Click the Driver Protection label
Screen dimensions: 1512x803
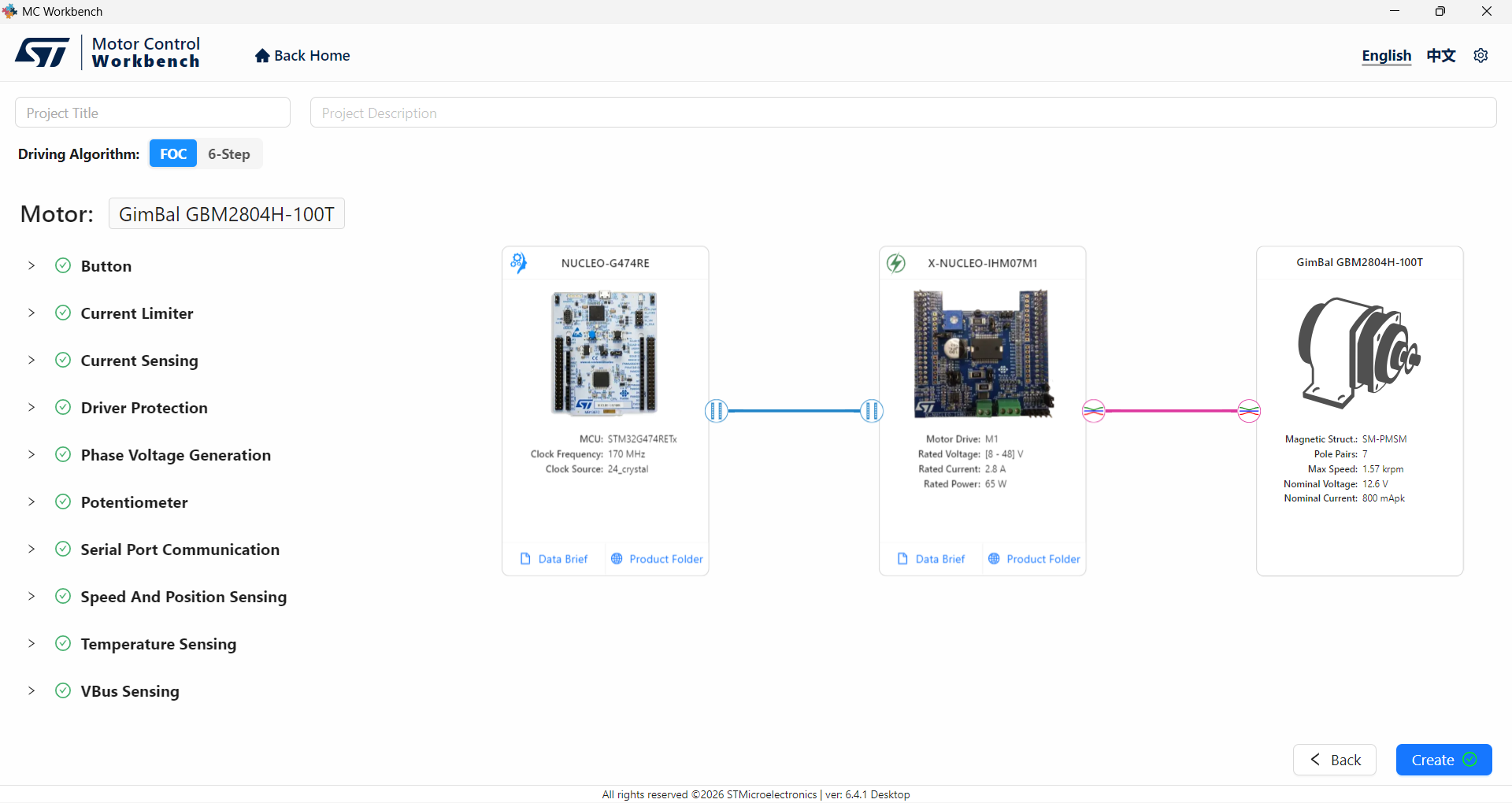pos(144,408)
